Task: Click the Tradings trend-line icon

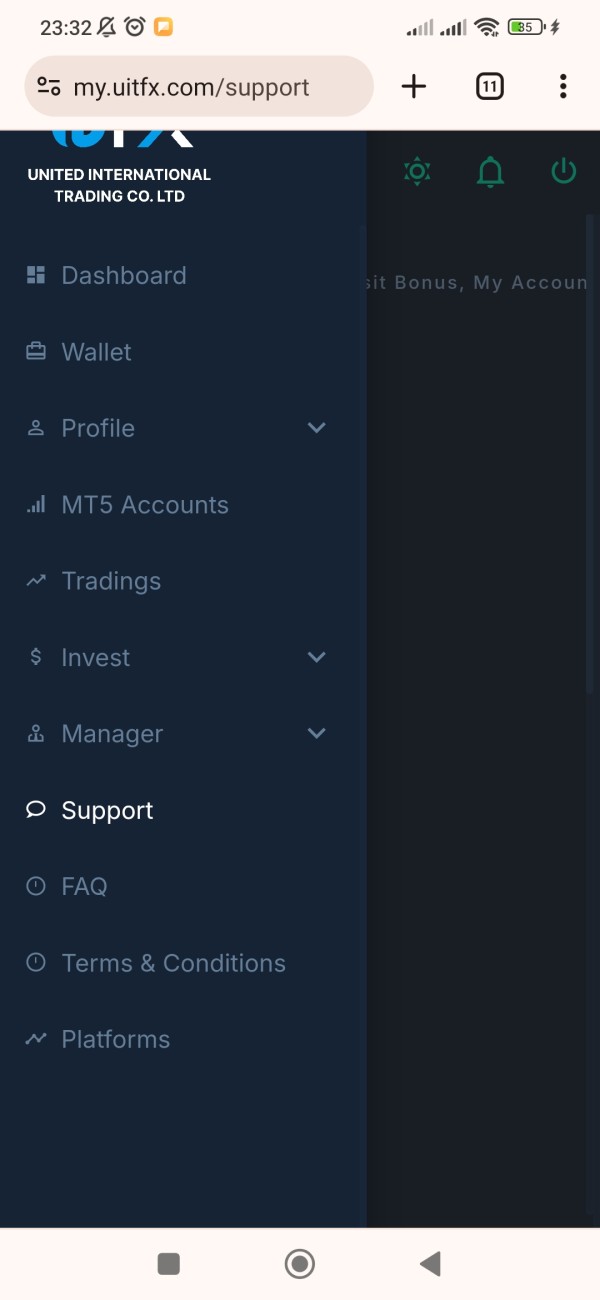Action: (x=36, y=580)
